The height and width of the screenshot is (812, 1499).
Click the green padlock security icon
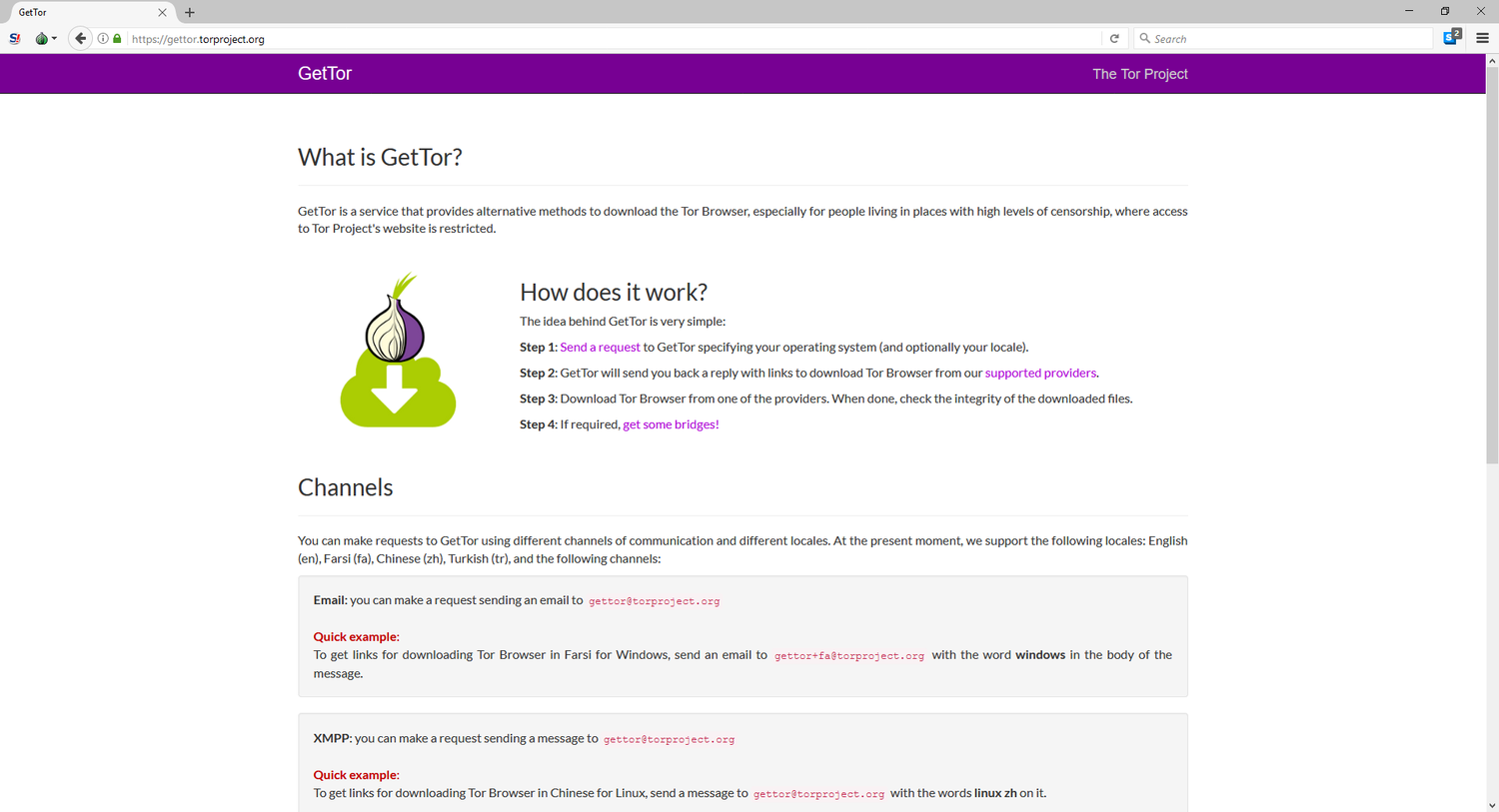(x=117, y=39)
